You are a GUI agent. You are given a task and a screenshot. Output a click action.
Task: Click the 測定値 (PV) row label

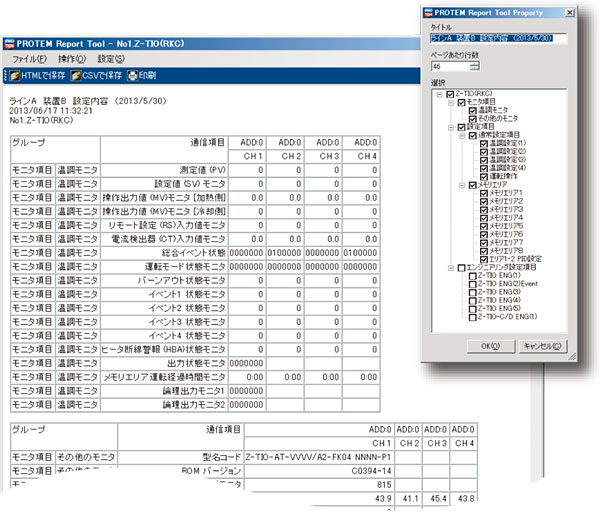pos(203,170)
